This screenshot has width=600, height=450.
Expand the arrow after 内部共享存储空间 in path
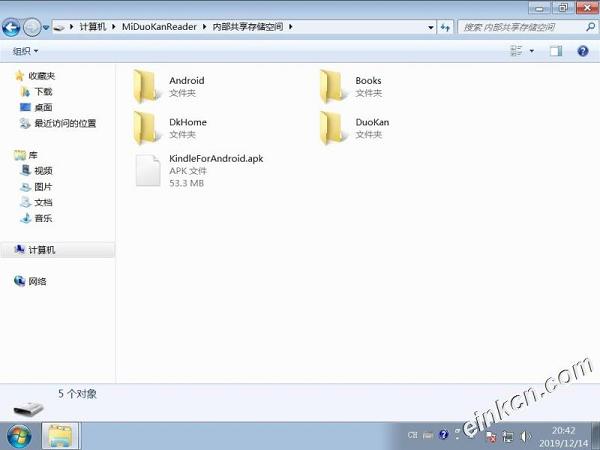point(291,27)
